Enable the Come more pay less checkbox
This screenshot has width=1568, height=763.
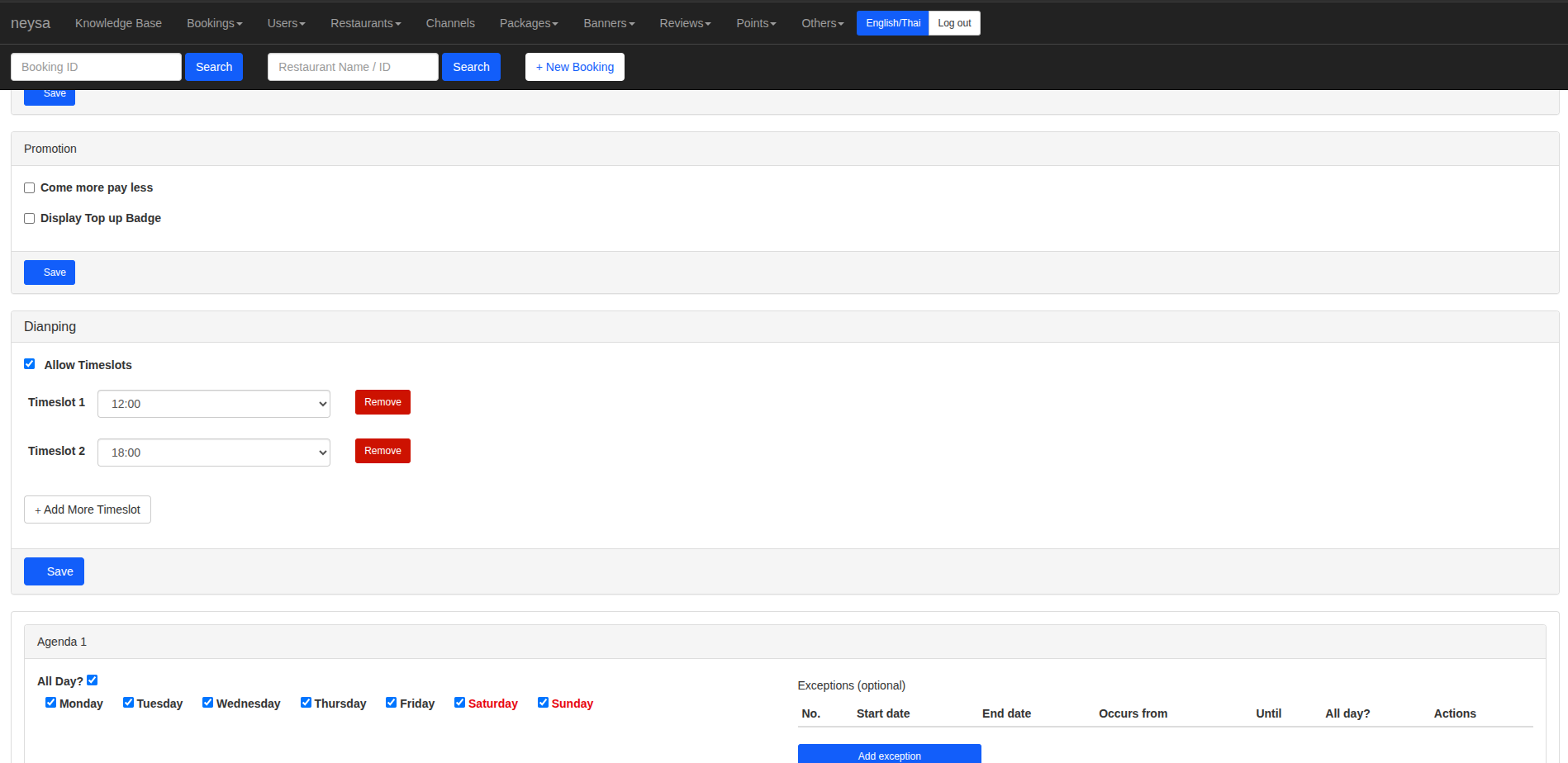coord(30,188)
